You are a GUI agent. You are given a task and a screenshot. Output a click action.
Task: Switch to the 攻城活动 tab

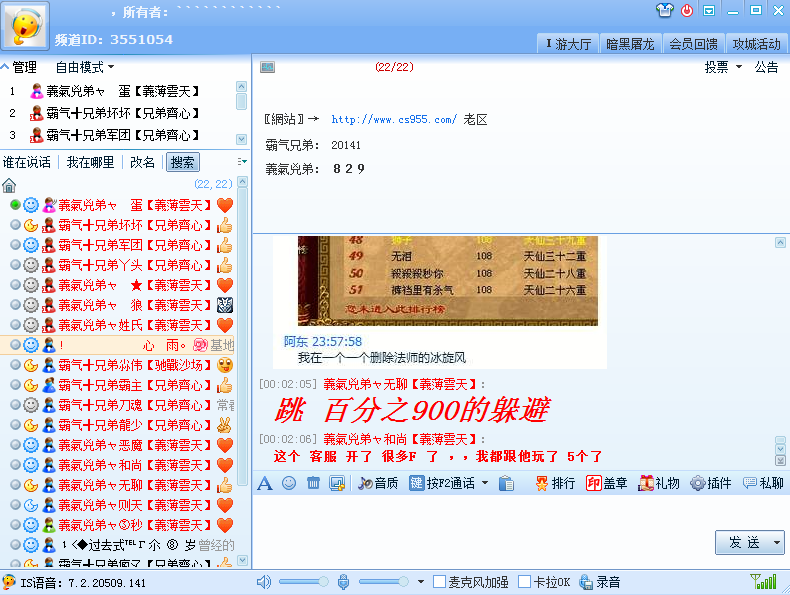point(757,44)
